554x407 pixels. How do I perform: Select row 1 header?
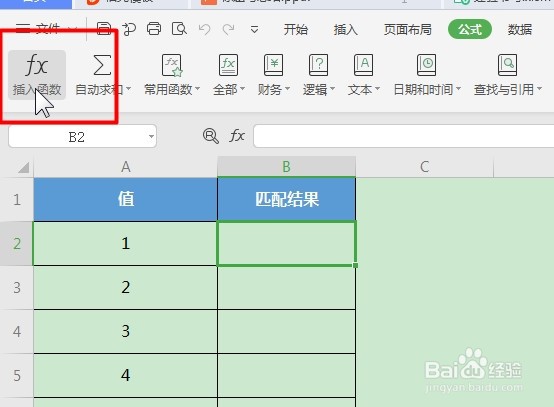pos(17,200)
